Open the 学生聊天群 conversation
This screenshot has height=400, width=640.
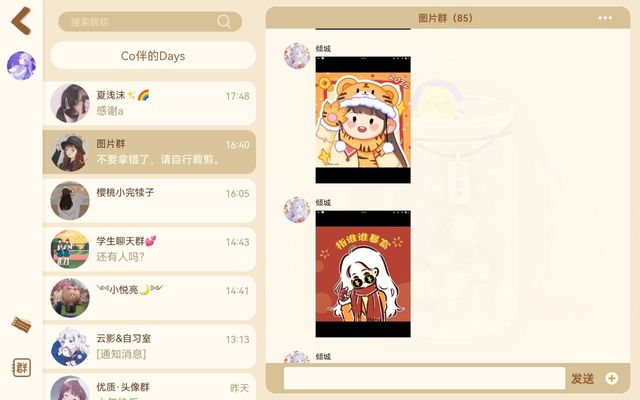(149, 249)
